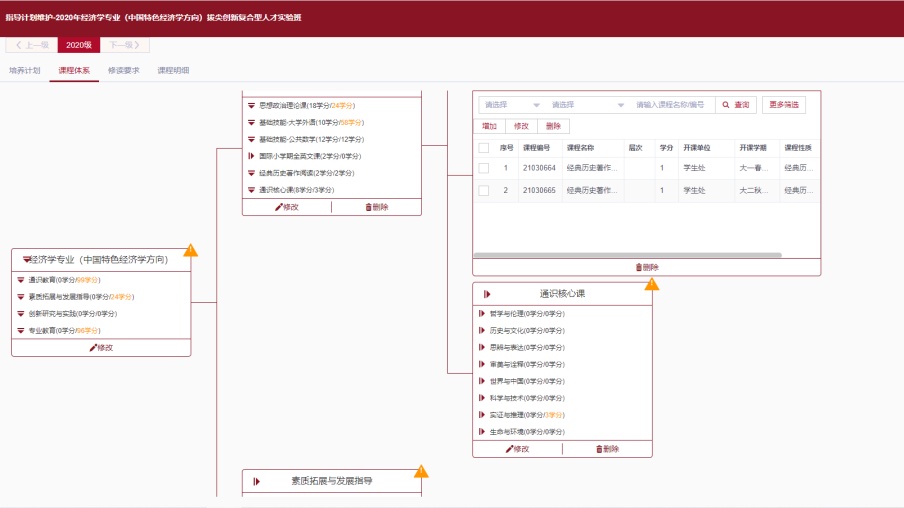Switch to the 课程明细 tab
The width and height of the screenshot is (904, 508).
[x=173, y=71]
